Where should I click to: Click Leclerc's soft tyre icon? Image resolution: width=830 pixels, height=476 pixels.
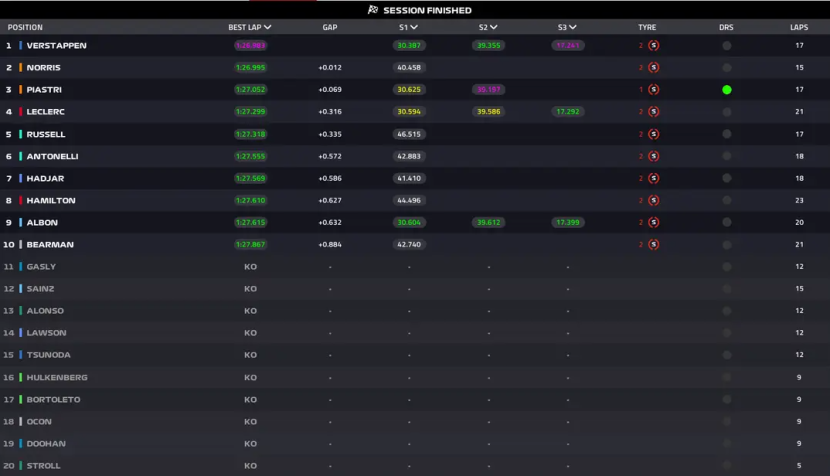coord(654,112)
